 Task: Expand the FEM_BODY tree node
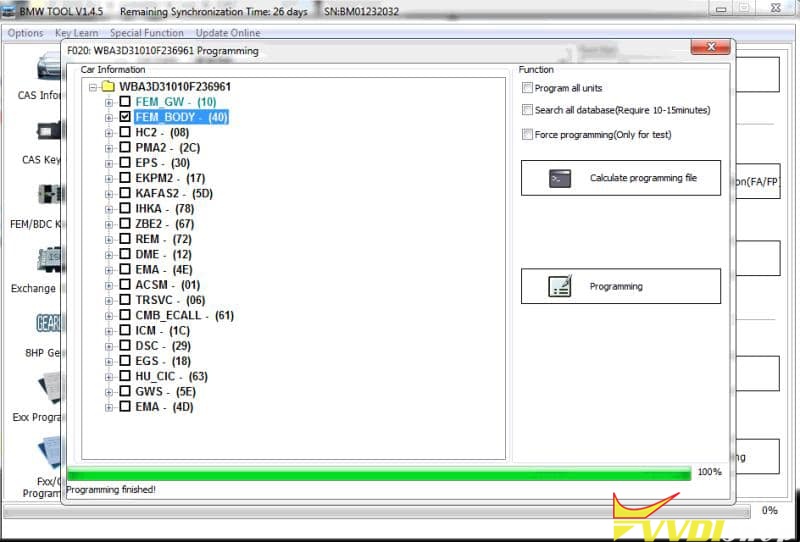pos(109,118)
